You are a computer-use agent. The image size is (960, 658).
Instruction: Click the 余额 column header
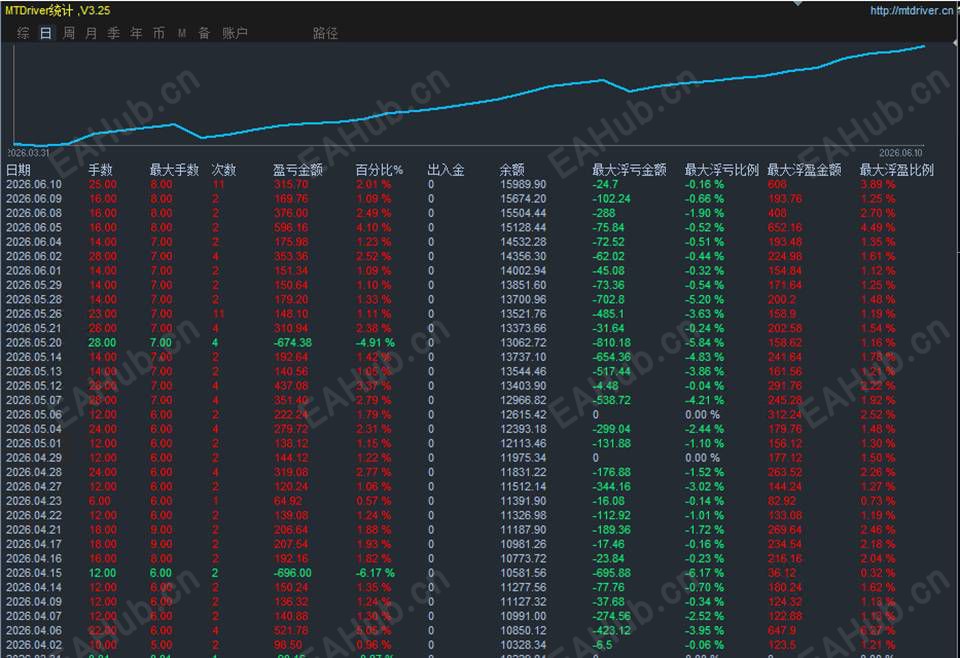point(512,170)
